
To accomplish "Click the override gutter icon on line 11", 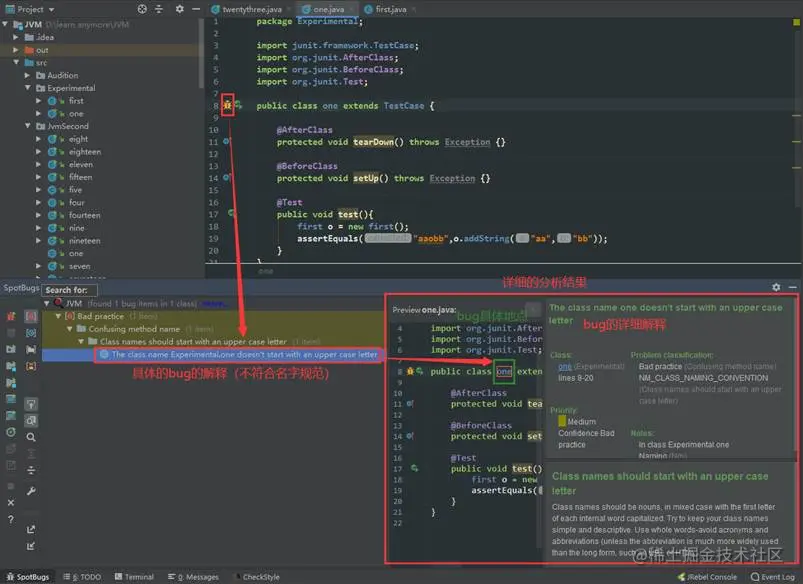I will click(226, 141).
